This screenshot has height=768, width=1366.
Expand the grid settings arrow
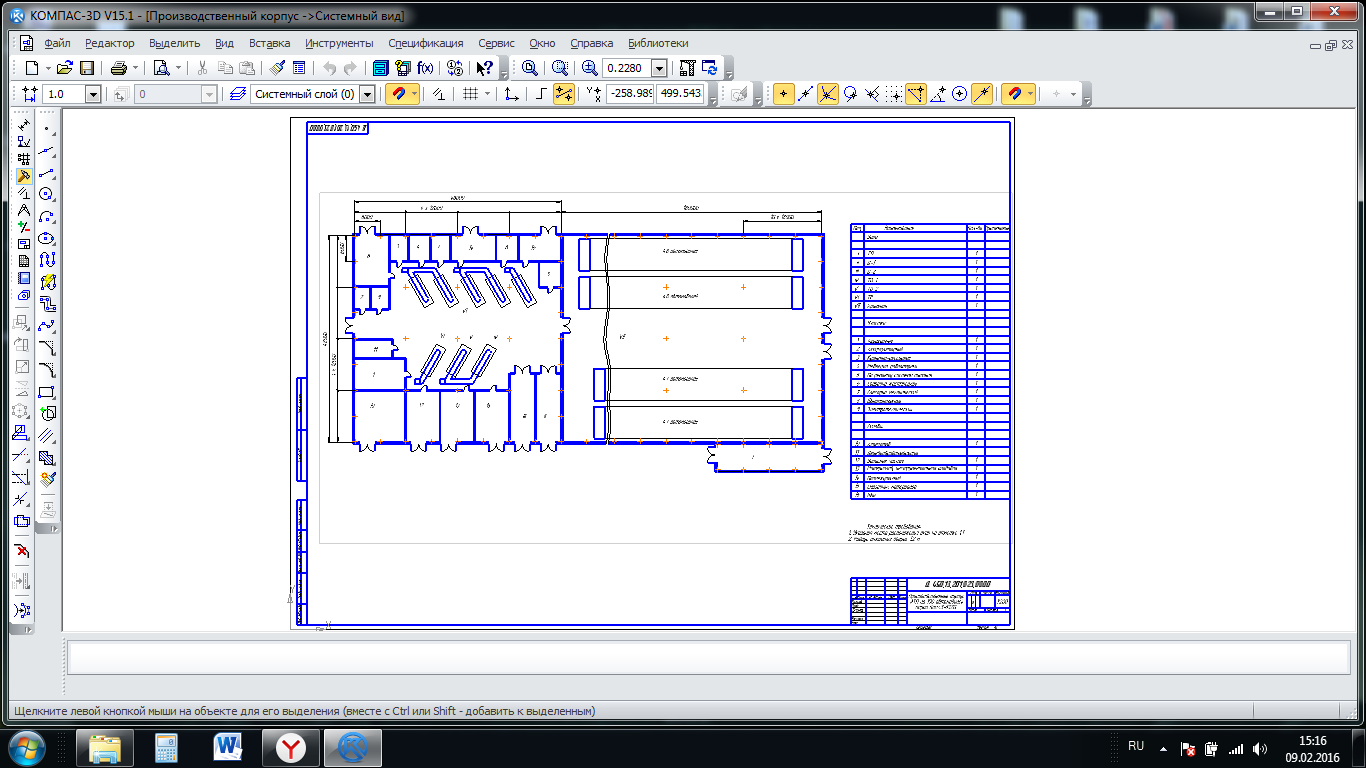point(487,94)
